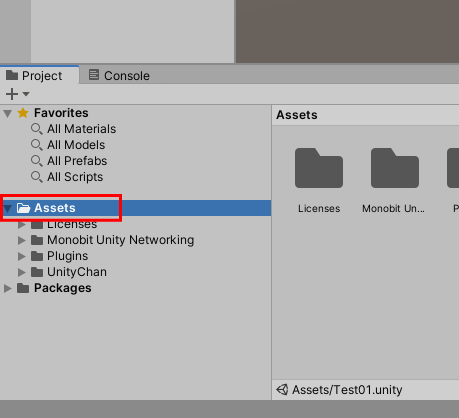Select the All Models search icon
Image resolution: width=459 pixels, height=418 pixels.
pos(37,145)
